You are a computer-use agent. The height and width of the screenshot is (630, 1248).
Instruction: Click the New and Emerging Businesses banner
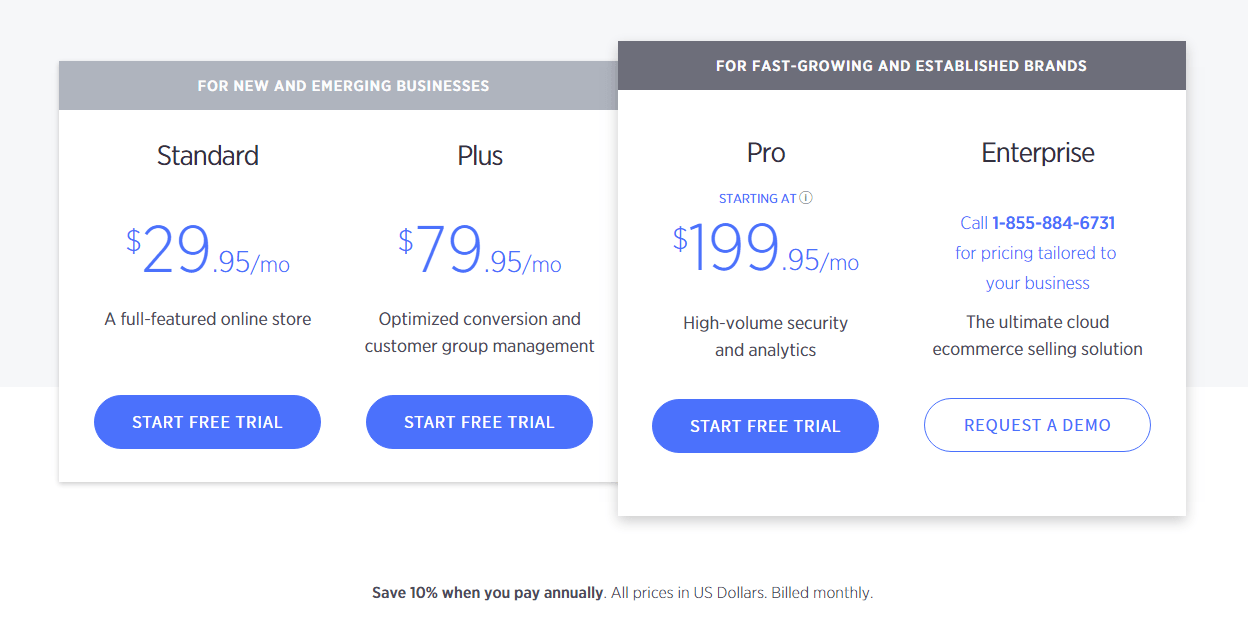click(343, 86)
